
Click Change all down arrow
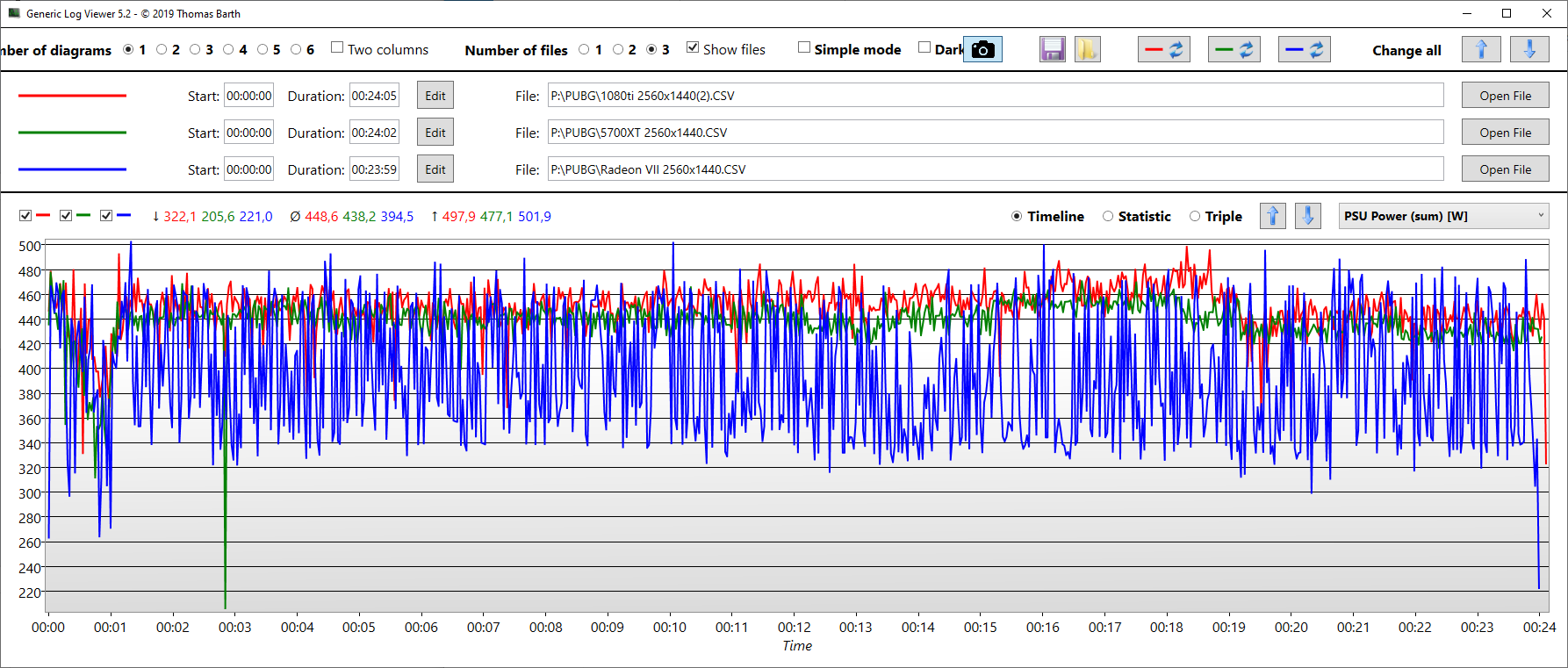click(x=1528, y=50)
